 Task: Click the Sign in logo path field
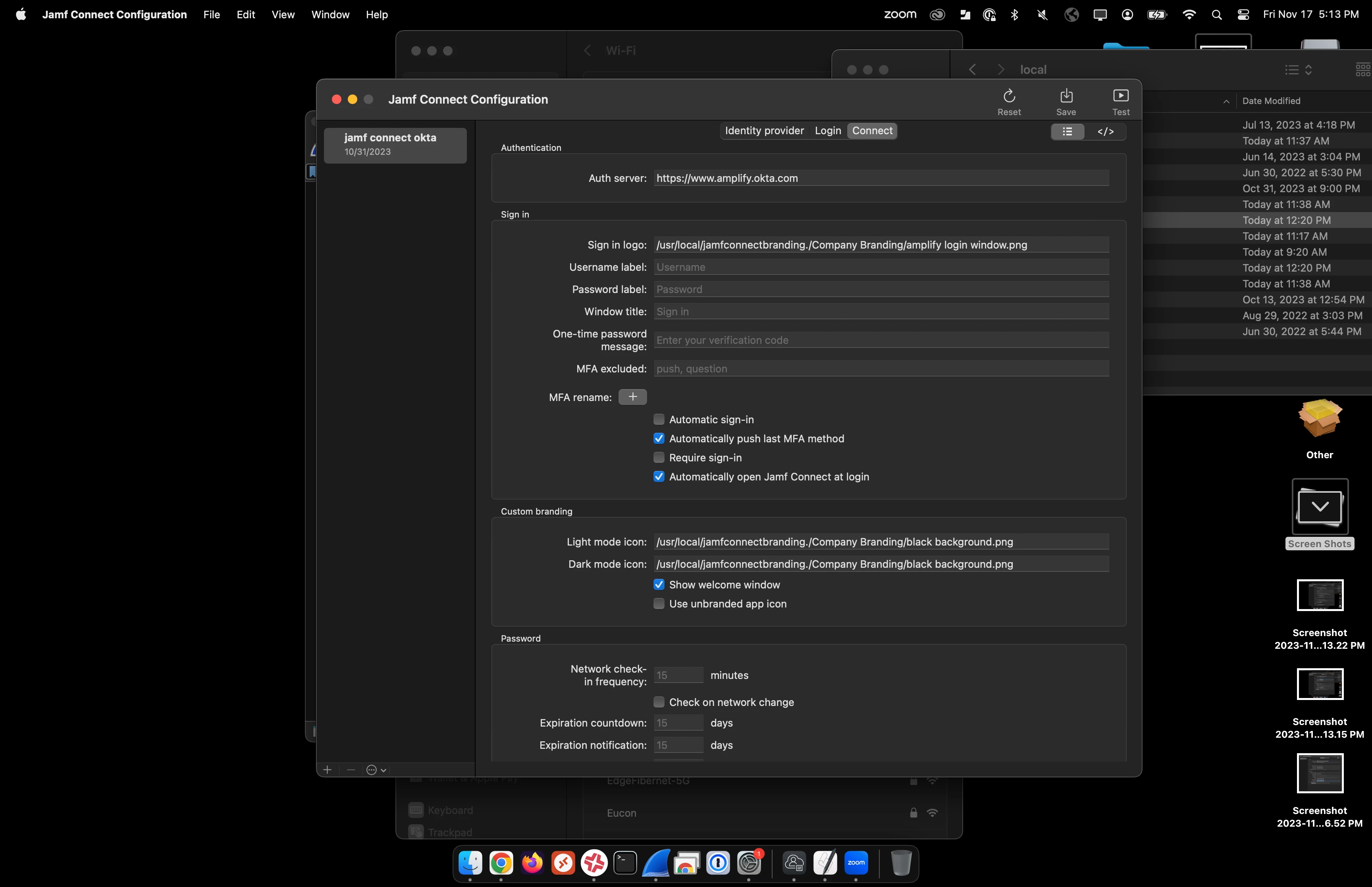tap(881, 245)
